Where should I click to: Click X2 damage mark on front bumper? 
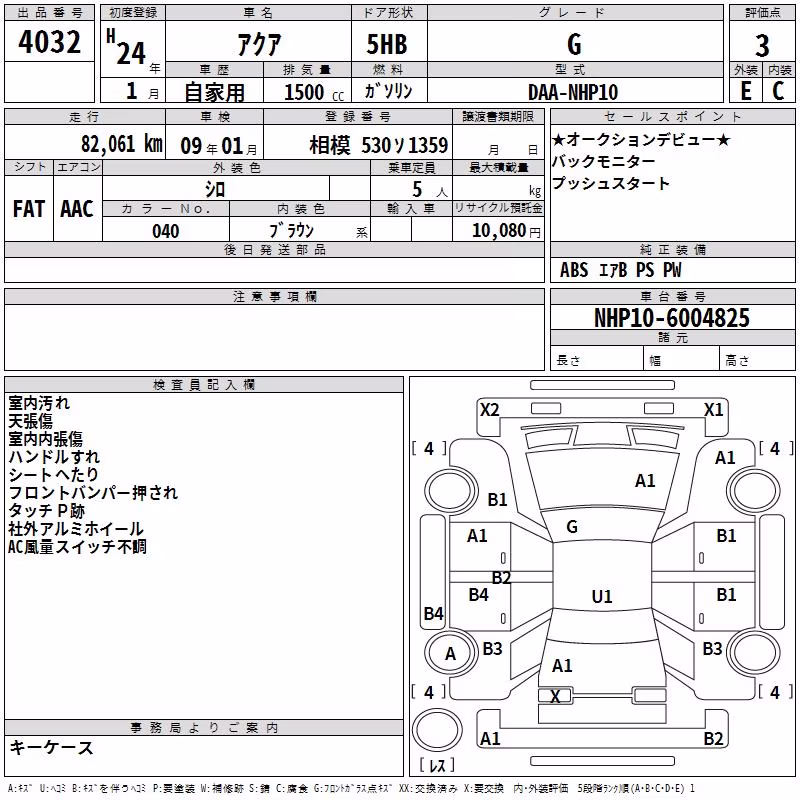coord(489,410)
